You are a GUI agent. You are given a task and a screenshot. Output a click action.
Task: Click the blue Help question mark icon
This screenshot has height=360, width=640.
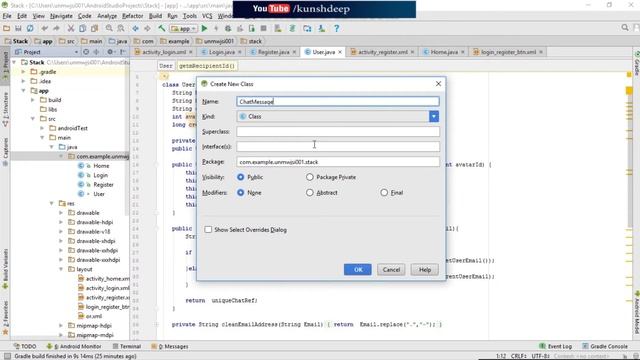click(x=336, y=29)
